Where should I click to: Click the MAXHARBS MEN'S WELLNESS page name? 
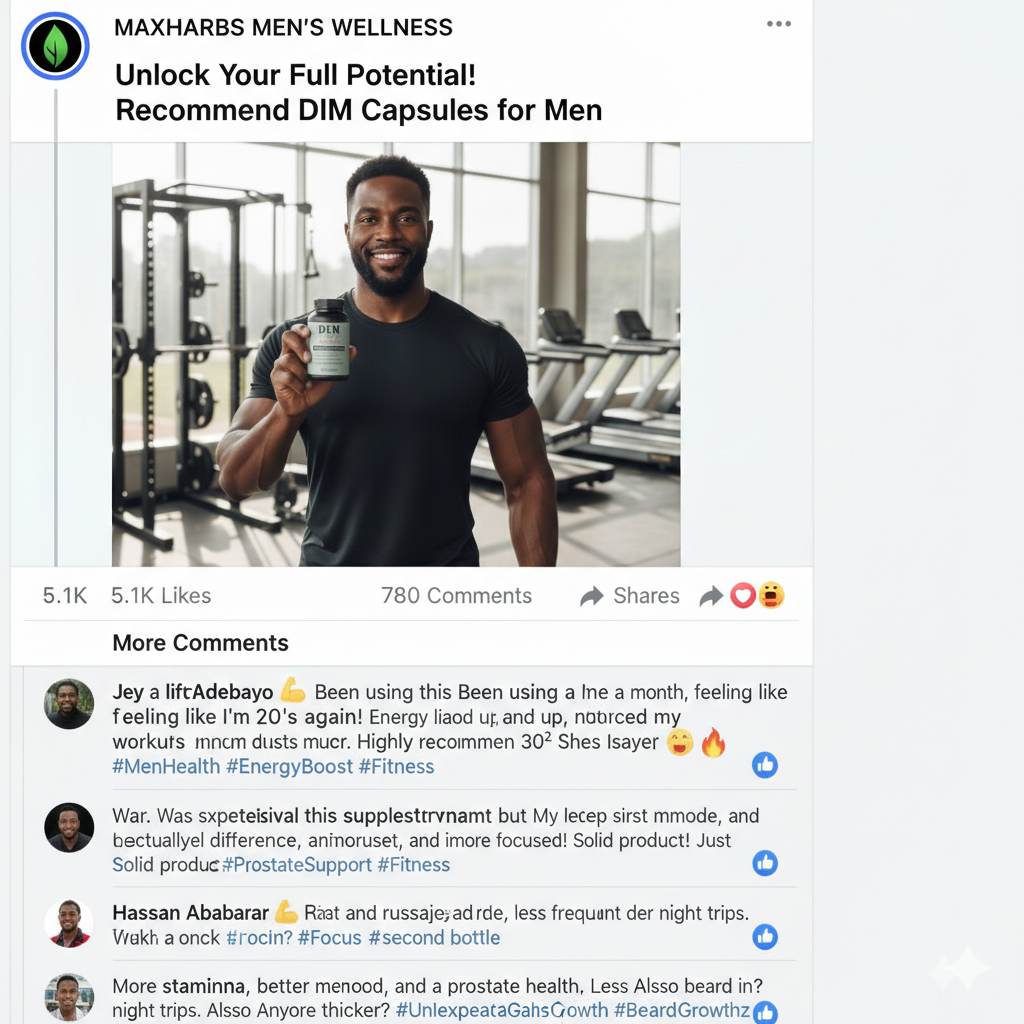(283, 28)
